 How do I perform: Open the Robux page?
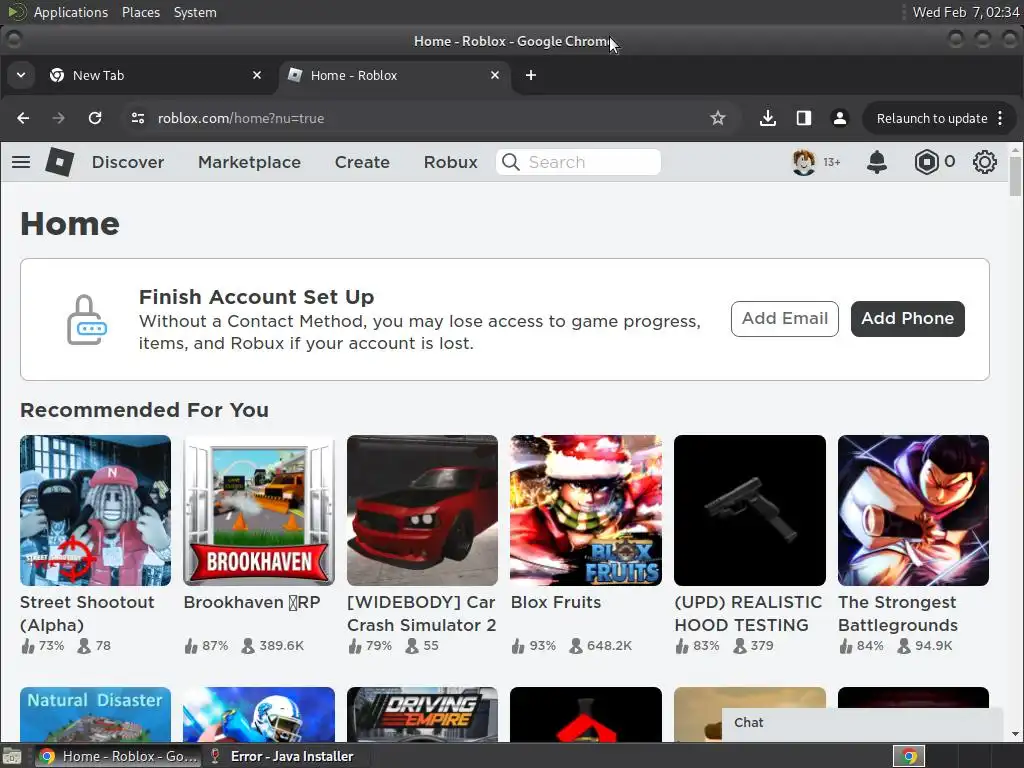coord(451,162)
